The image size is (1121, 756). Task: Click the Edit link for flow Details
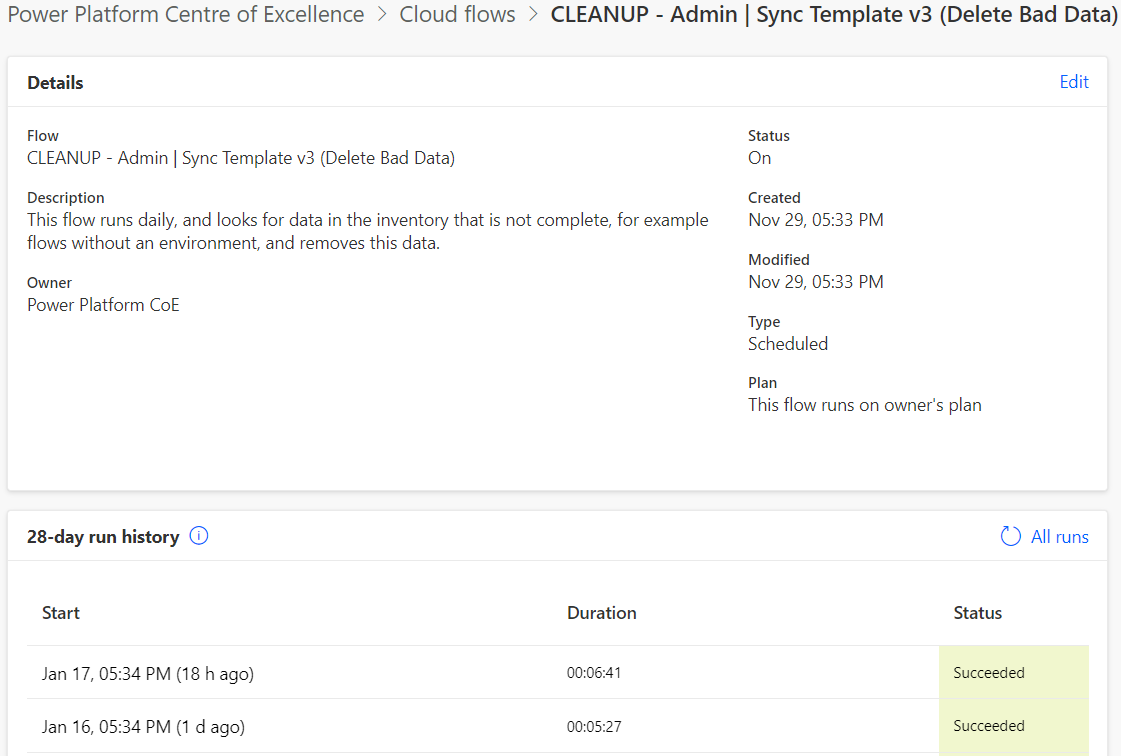click(1074, 82)
